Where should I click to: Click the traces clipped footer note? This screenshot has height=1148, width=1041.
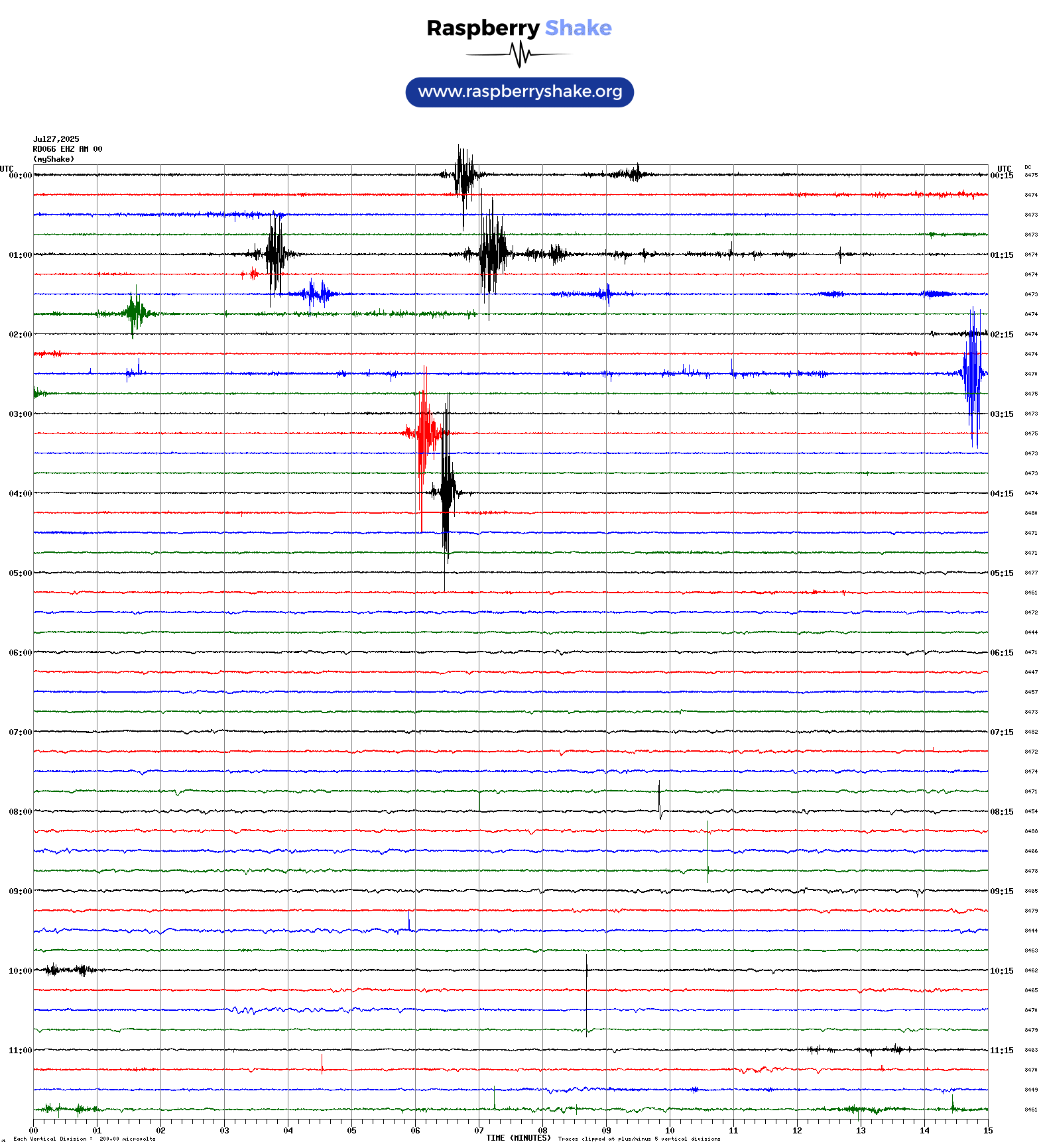tap(639, 1139)
